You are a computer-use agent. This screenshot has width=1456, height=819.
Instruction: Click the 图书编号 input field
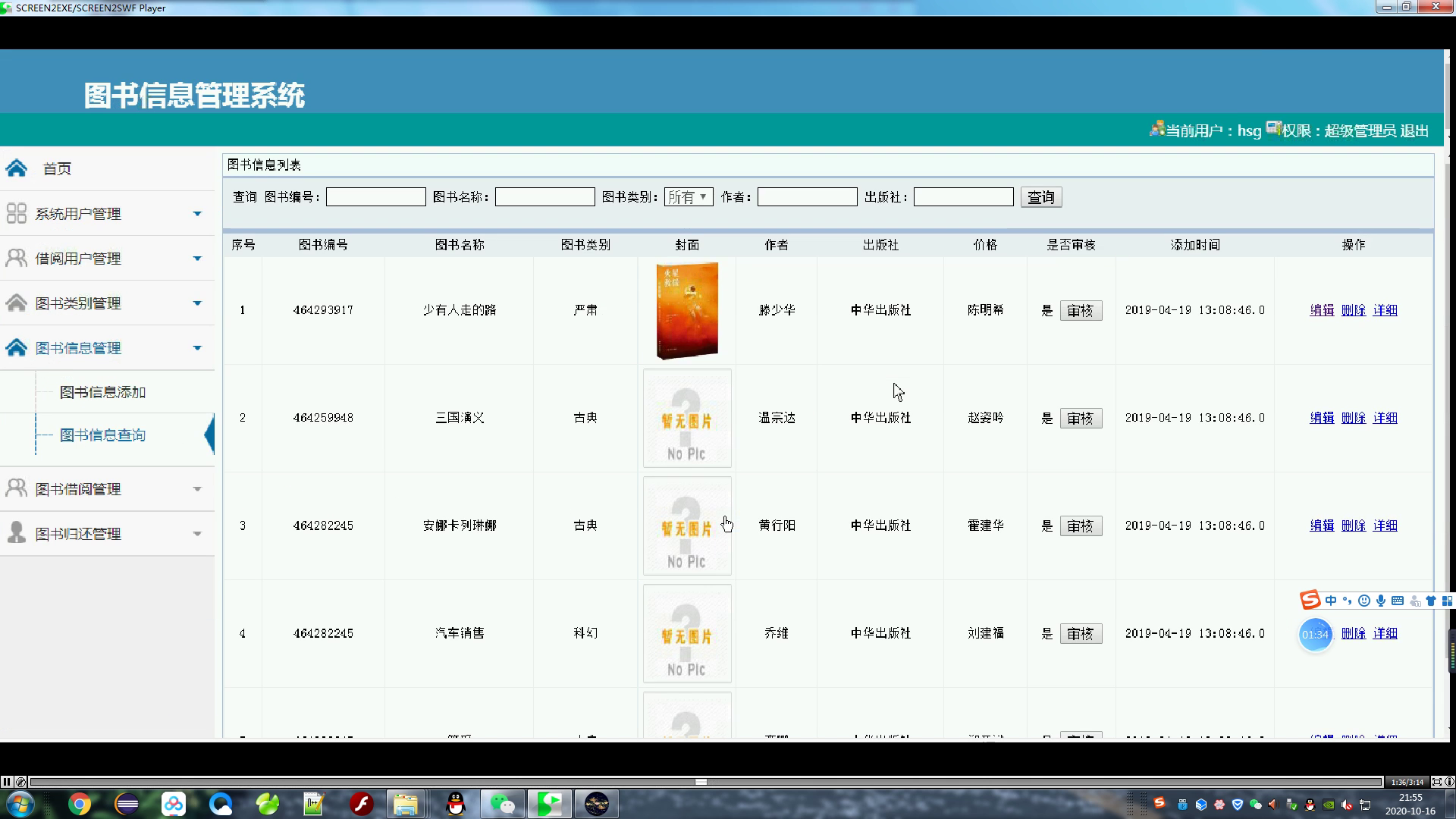point(376,197)
